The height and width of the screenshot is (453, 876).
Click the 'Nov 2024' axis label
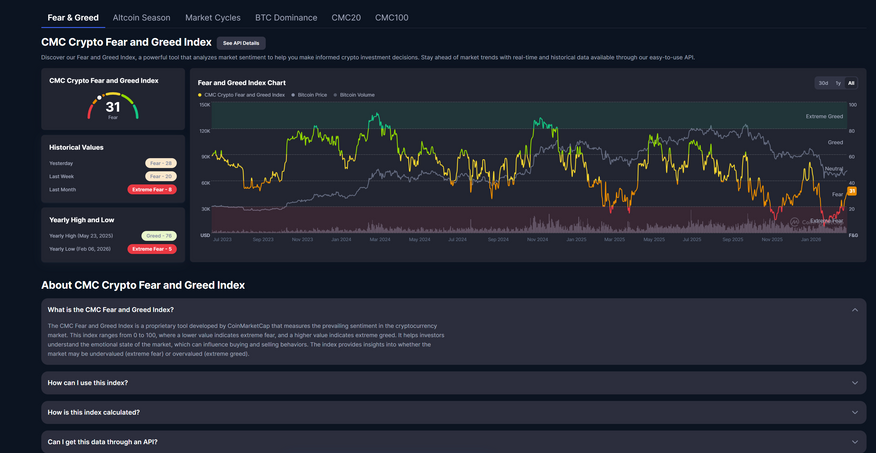pos(536,239)
